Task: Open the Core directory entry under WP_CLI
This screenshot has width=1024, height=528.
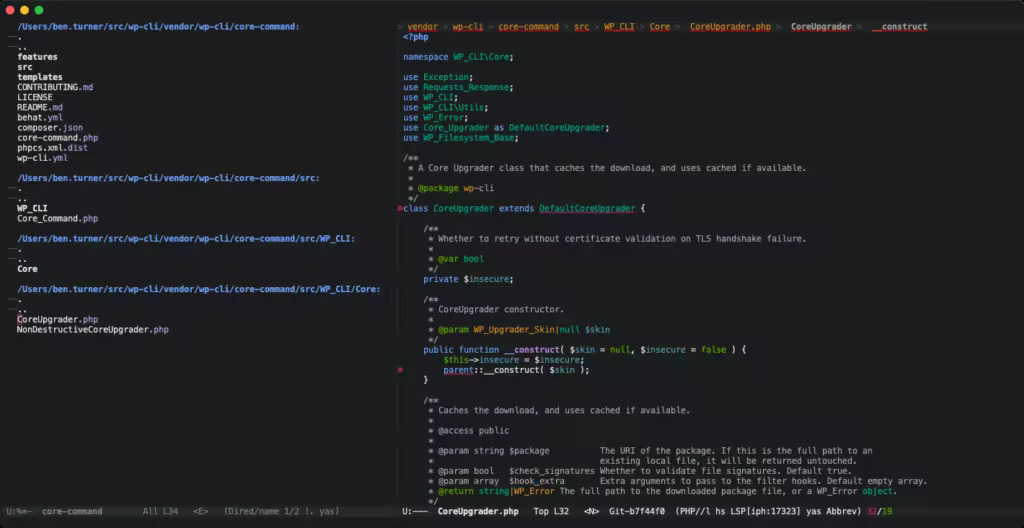Action: [27, 269]
